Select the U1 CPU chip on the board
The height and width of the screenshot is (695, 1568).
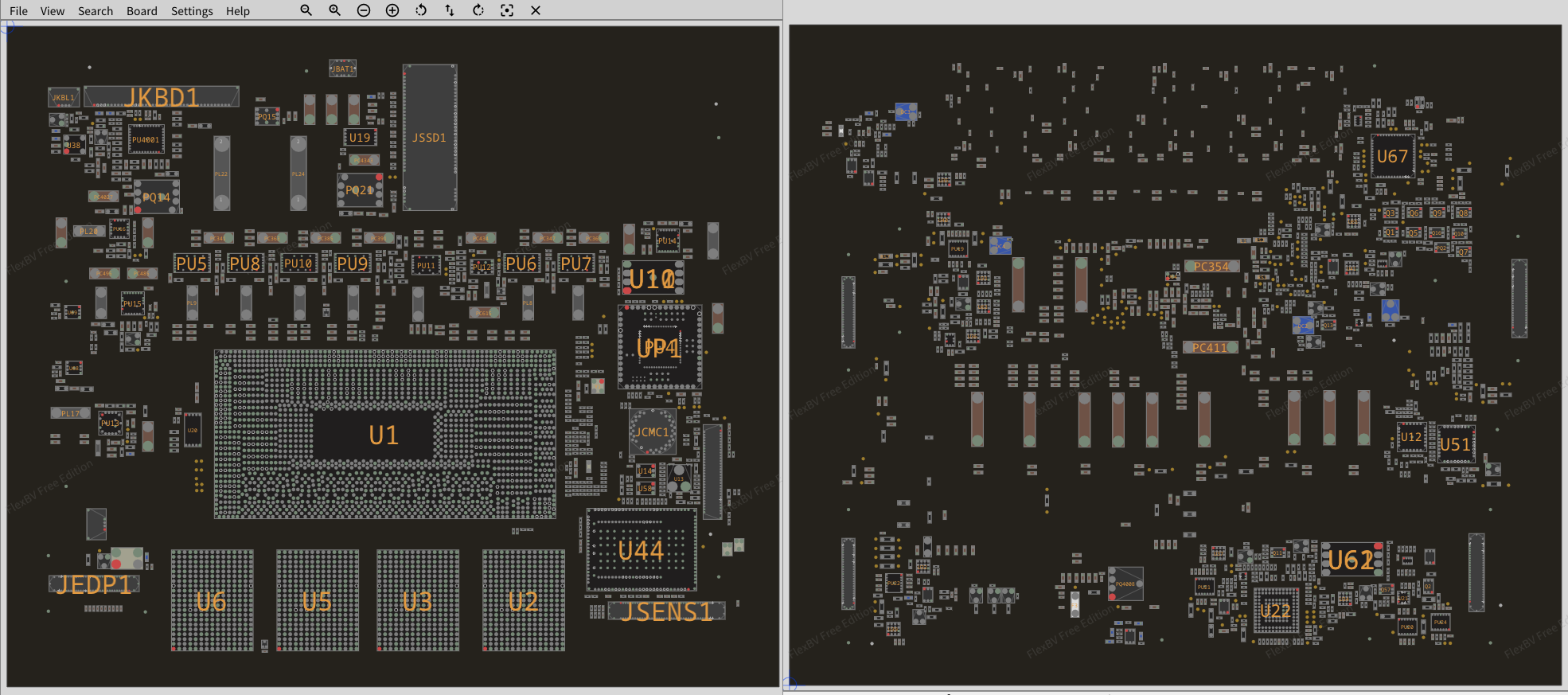[x=384, y=435]
